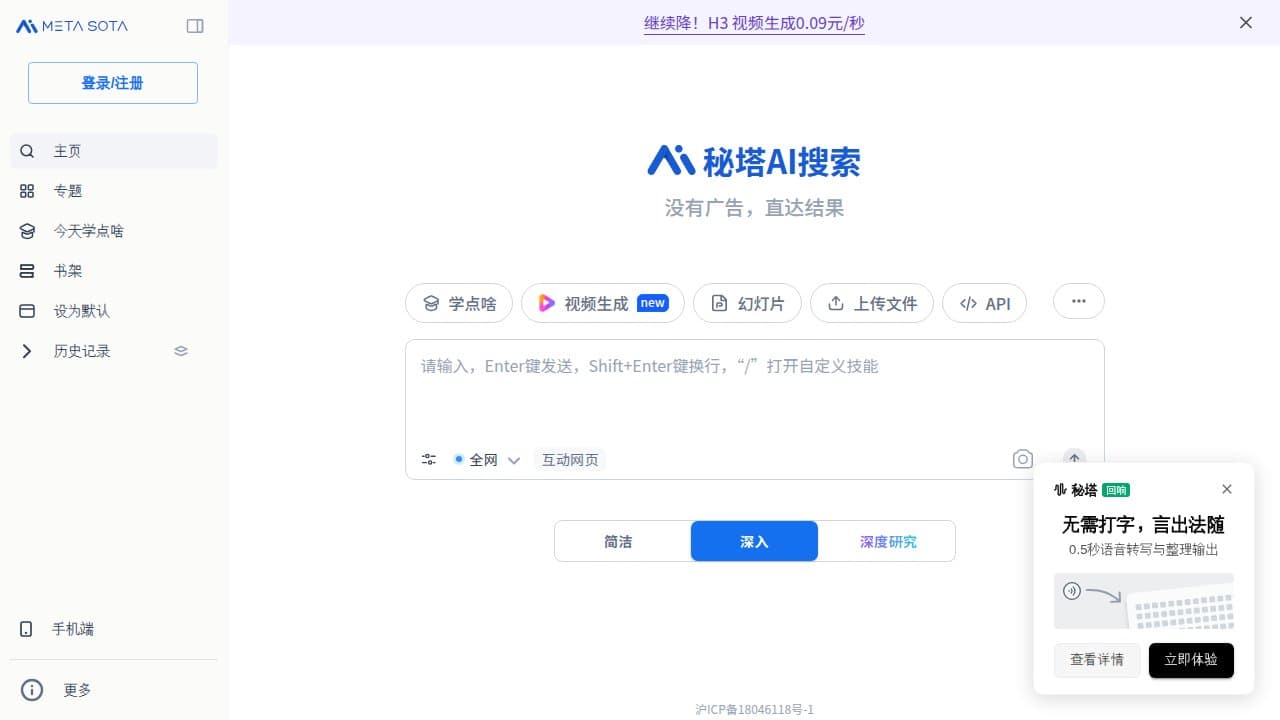Click the 没有广告，直达结果 tagline
Viewport: 1280px width, 720px height.
pos(755,208)
